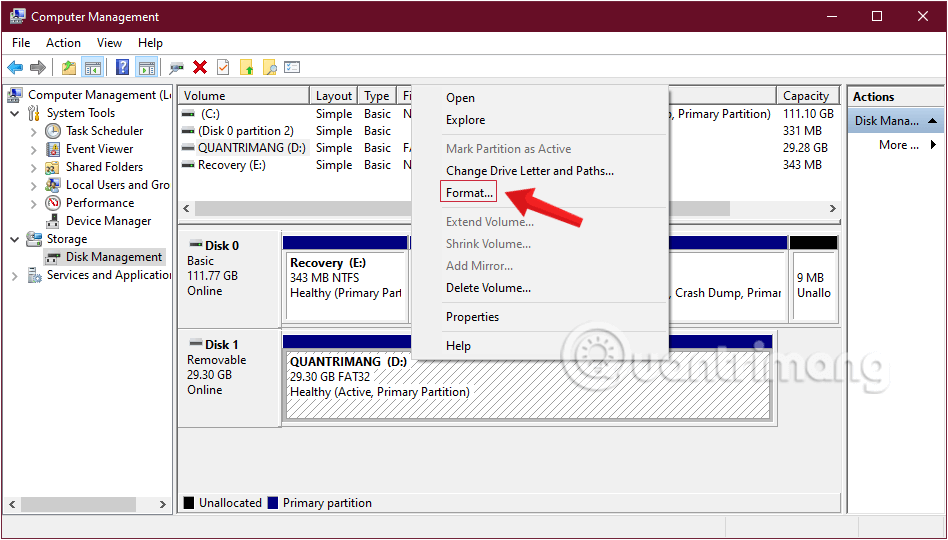Expand Services and Applications node arrow
This screenshot has height=540, width=948.
pos(15,276)
